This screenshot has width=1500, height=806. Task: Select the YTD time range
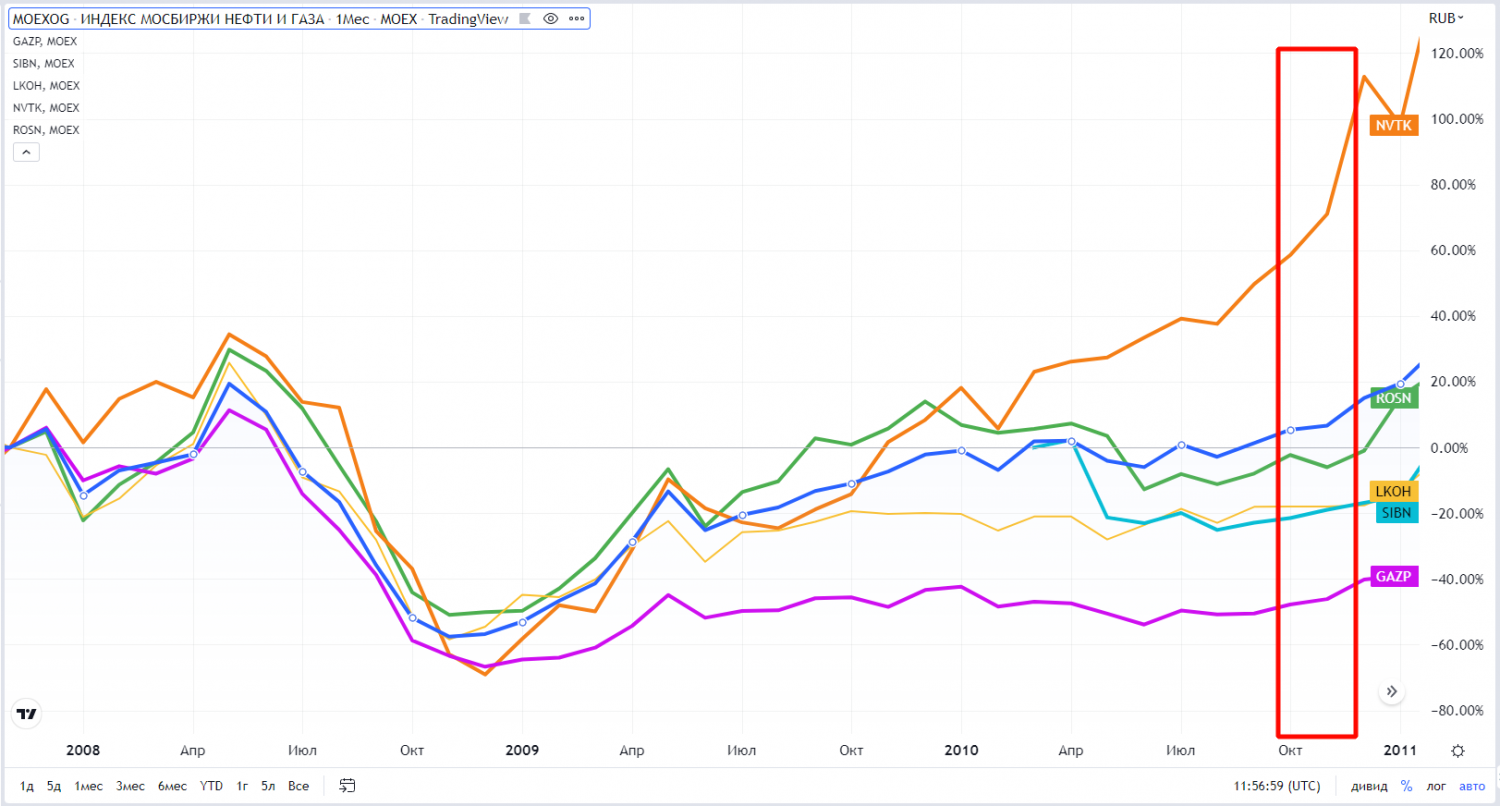click(x=211, y=785)
